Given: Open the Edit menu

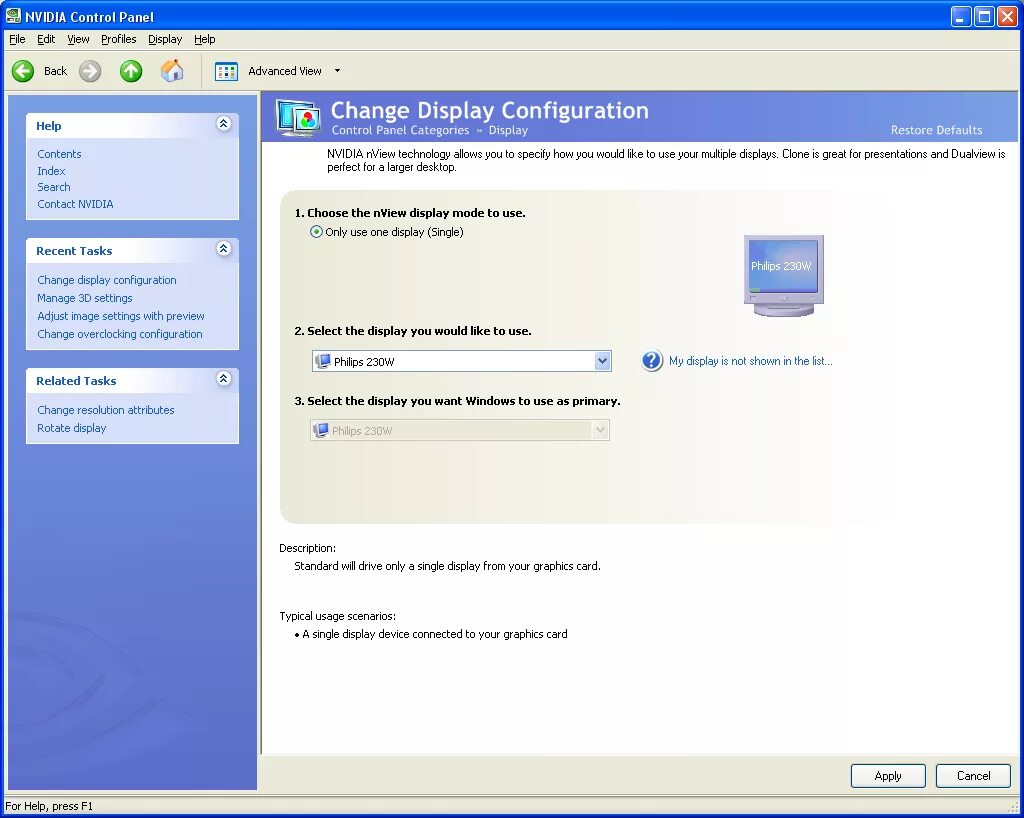Looking at the screenshot, I should tap(46, 39).
